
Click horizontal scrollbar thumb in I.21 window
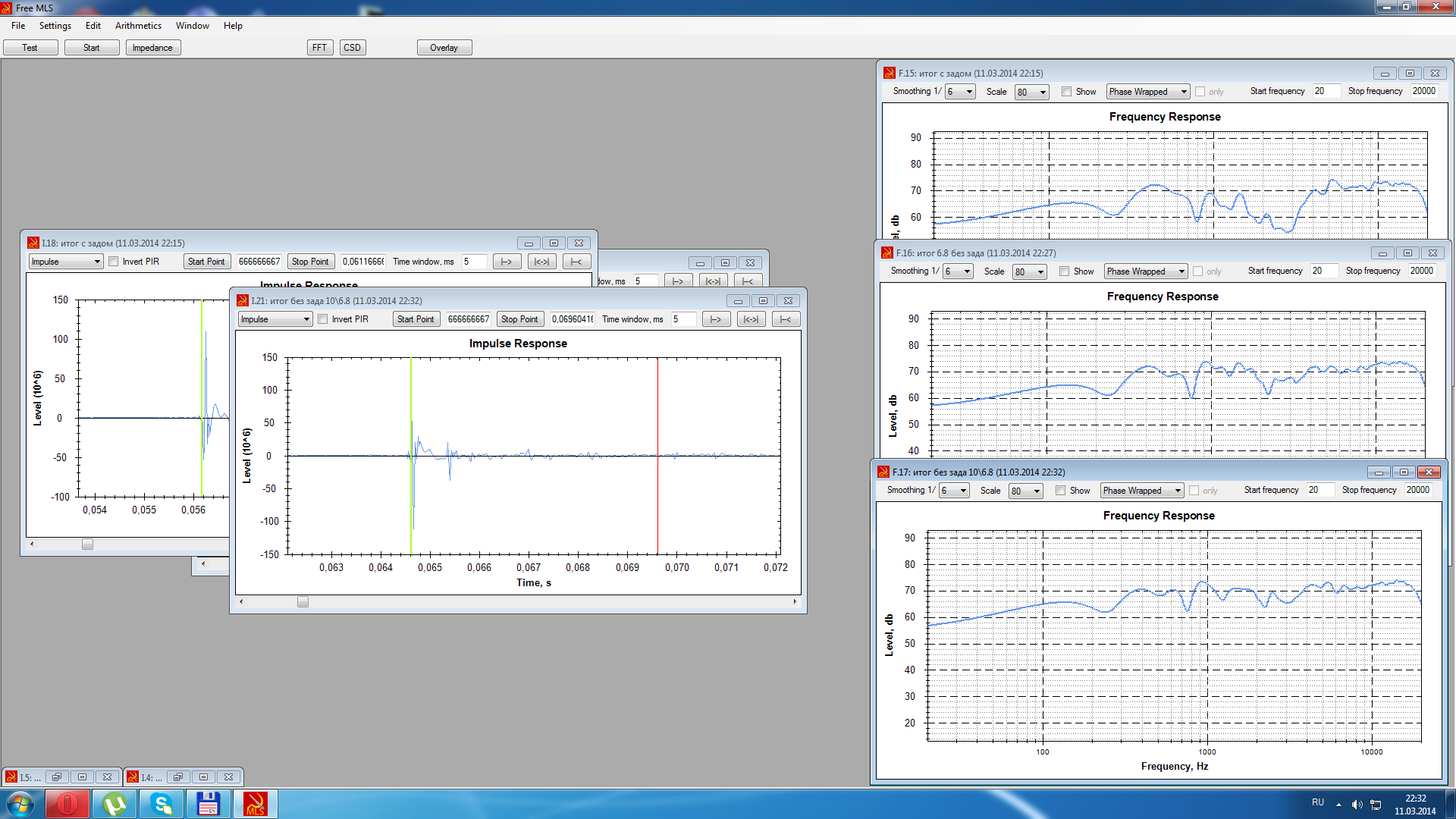(303, 602)
